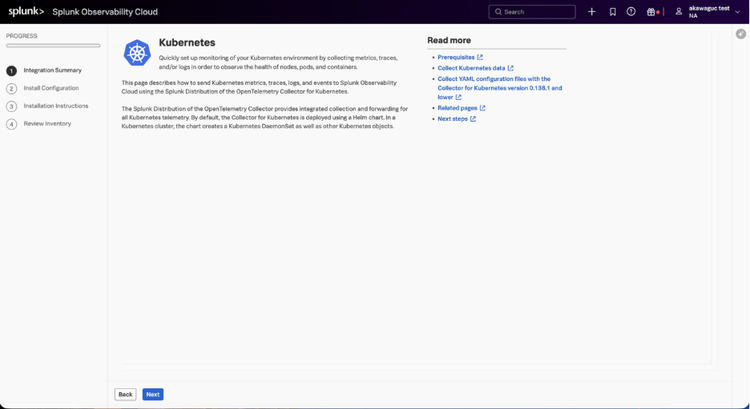The width and height of the screenshot is (750, 409).
Task: Click external-link icon beside Prerequisites
Action: coord(480,57)
